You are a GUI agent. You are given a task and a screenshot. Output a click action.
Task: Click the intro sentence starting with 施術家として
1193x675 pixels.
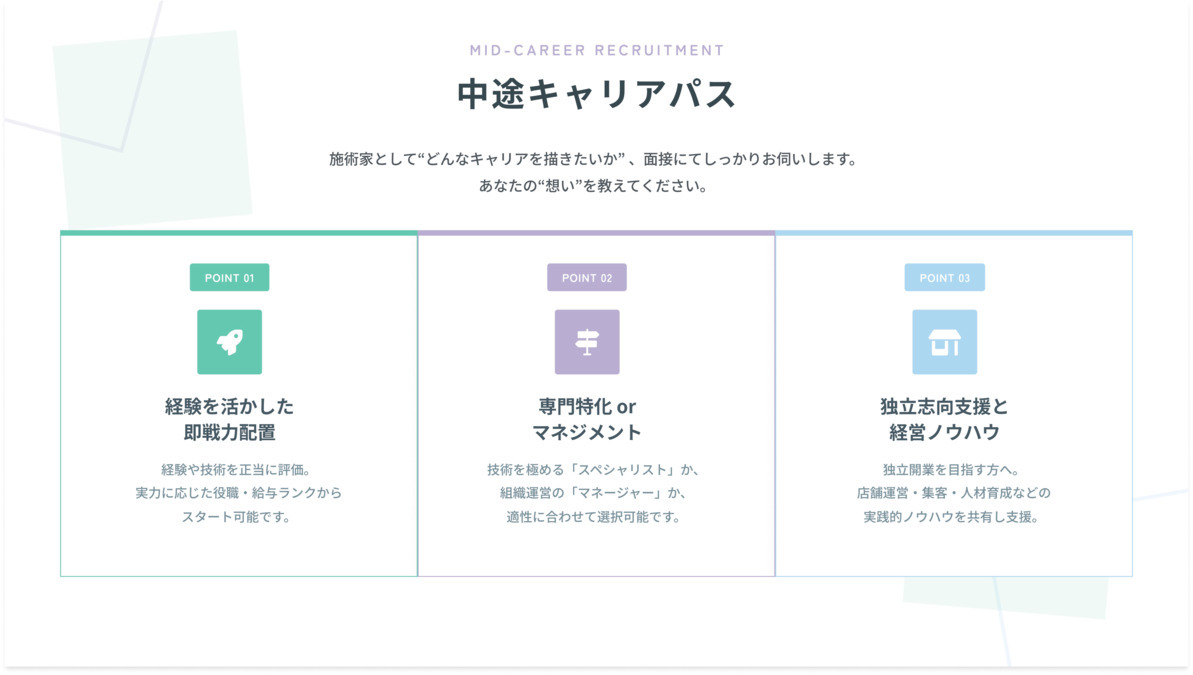pyautogui.click(x=594, y=159)
